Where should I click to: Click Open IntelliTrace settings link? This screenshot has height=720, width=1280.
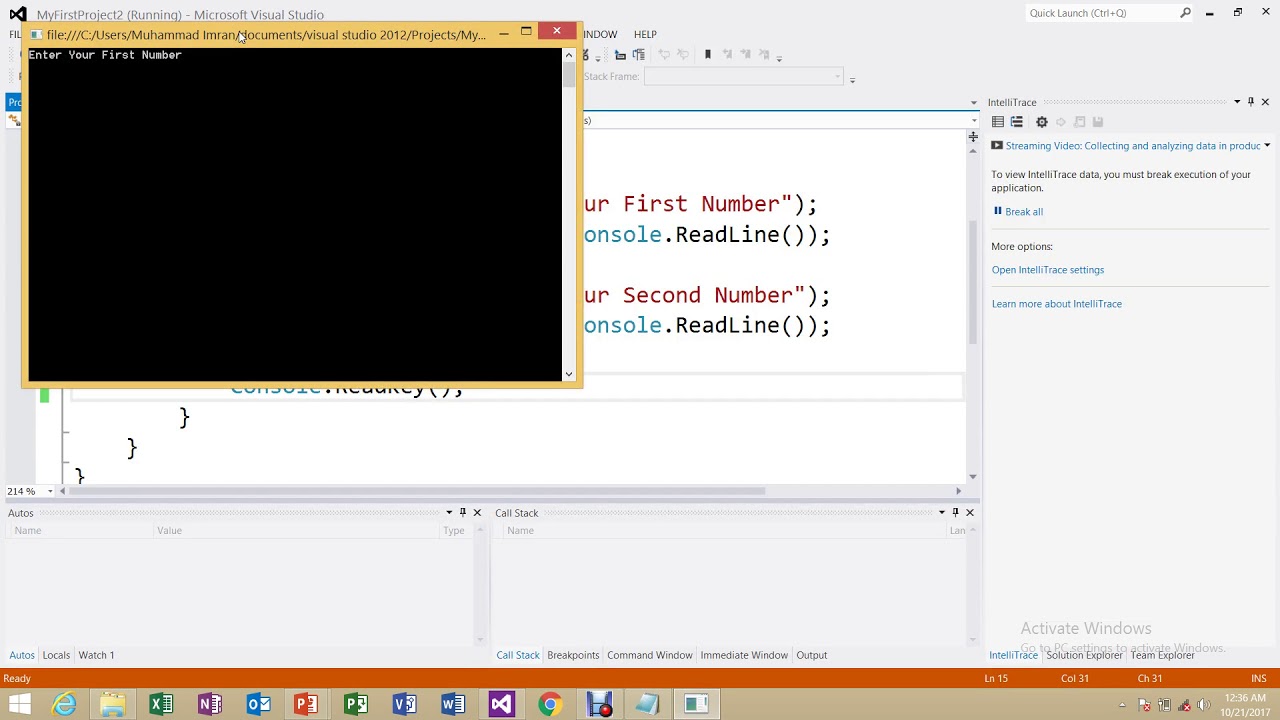tap(1047, 270)
